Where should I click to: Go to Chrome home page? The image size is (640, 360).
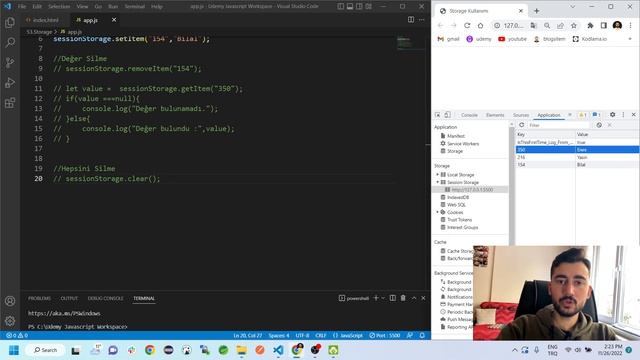(x=480, y=25)
